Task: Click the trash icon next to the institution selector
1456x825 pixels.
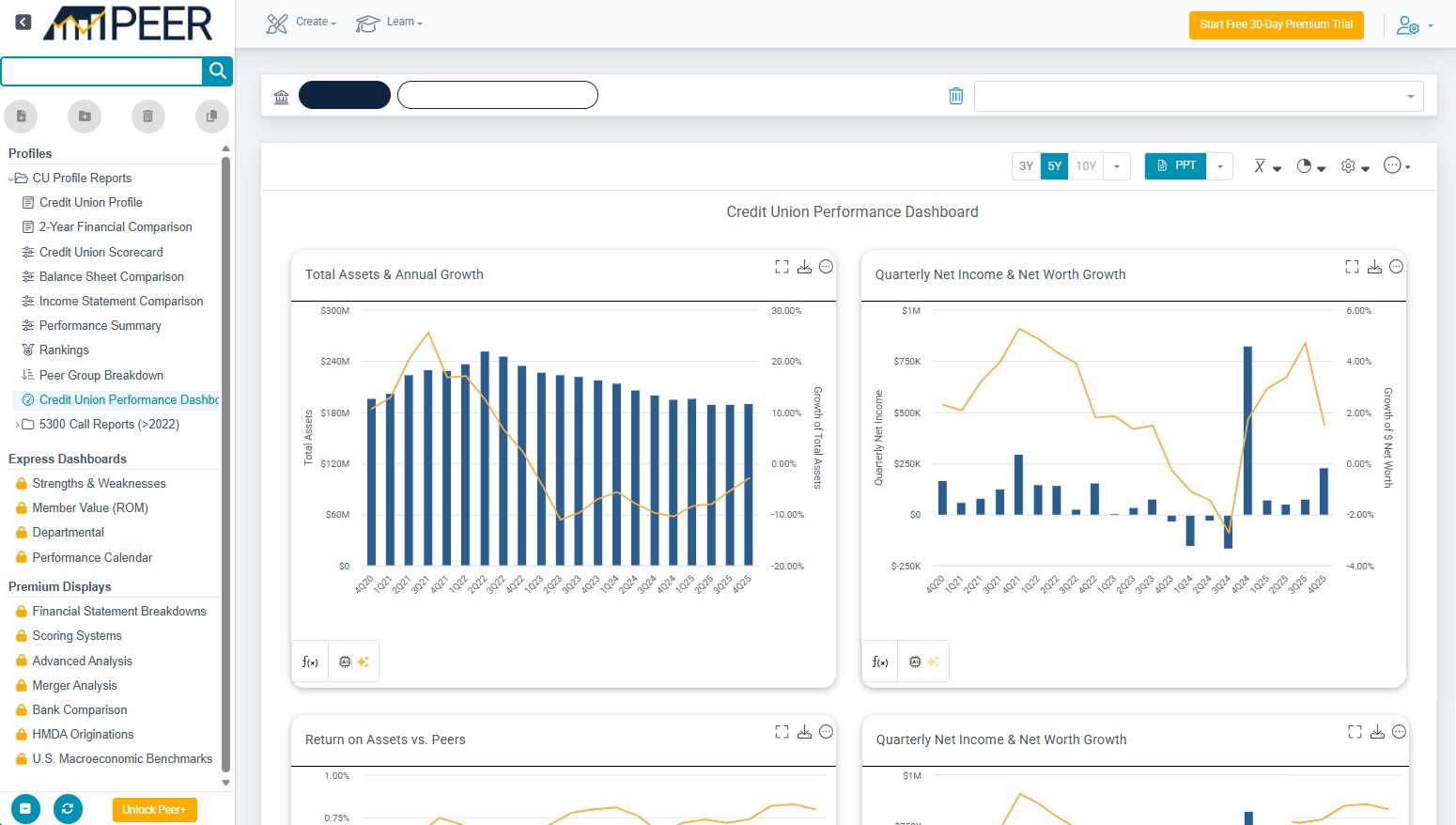Action: pos(956,95)
